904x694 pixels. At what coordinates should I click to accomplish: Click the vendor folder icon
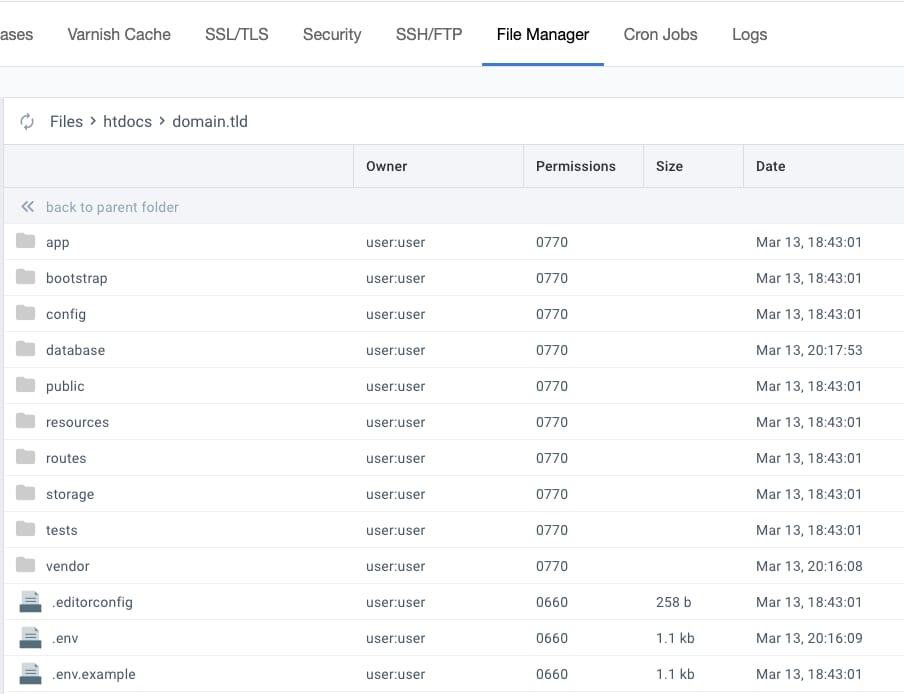pos(24,565)
